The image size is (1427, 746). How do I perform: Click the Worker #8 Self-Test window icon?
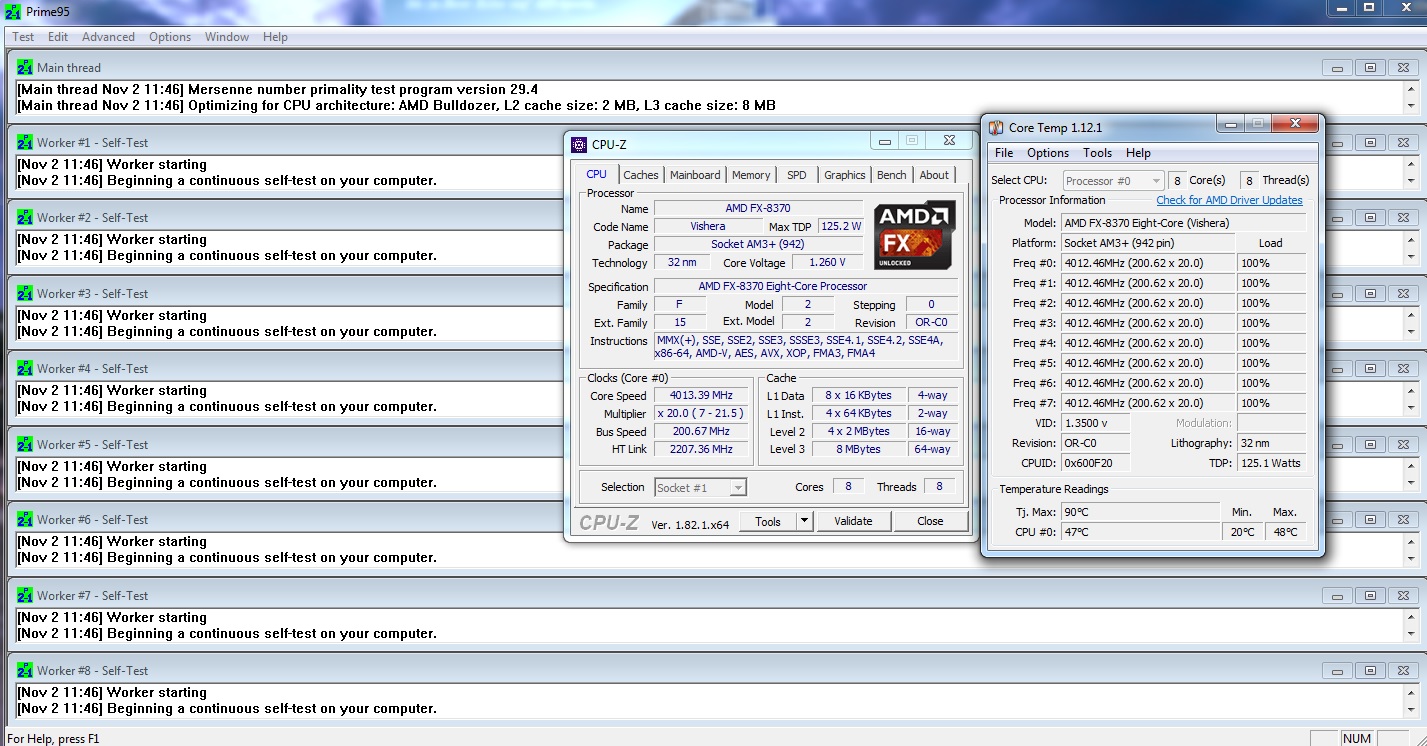coord(25,671)
